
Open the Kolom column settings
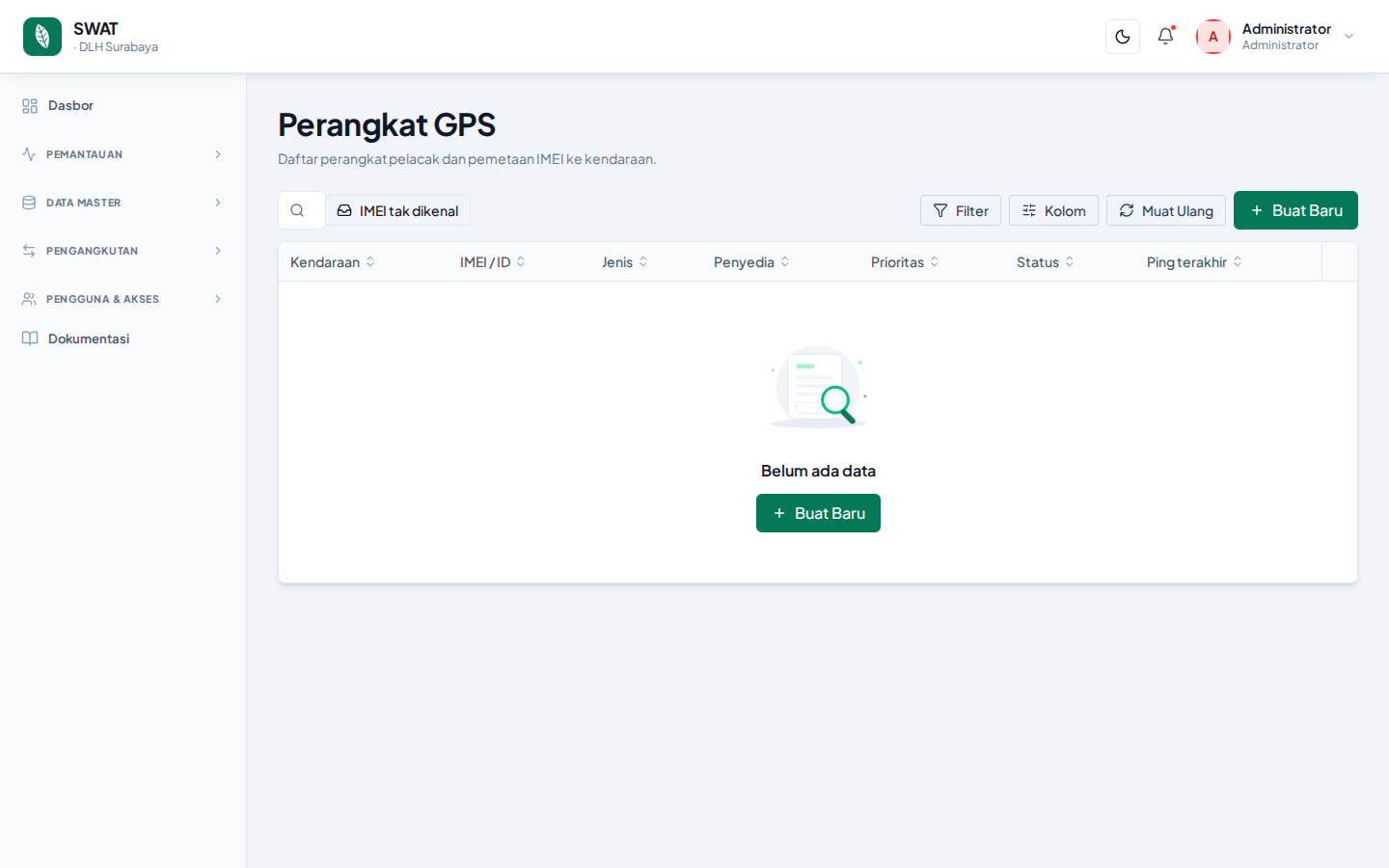pos(1053,210)
